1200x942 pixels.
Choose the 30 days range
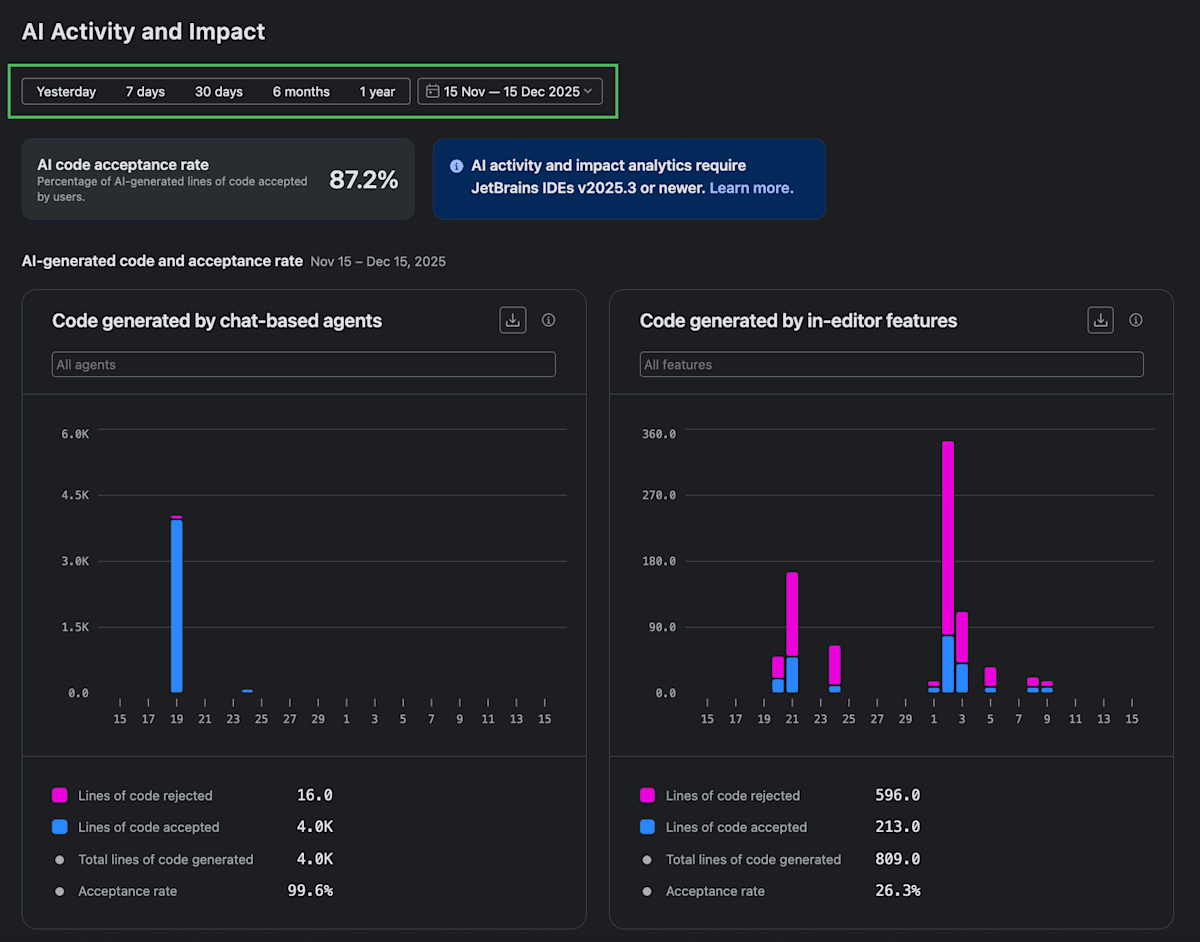219,91
